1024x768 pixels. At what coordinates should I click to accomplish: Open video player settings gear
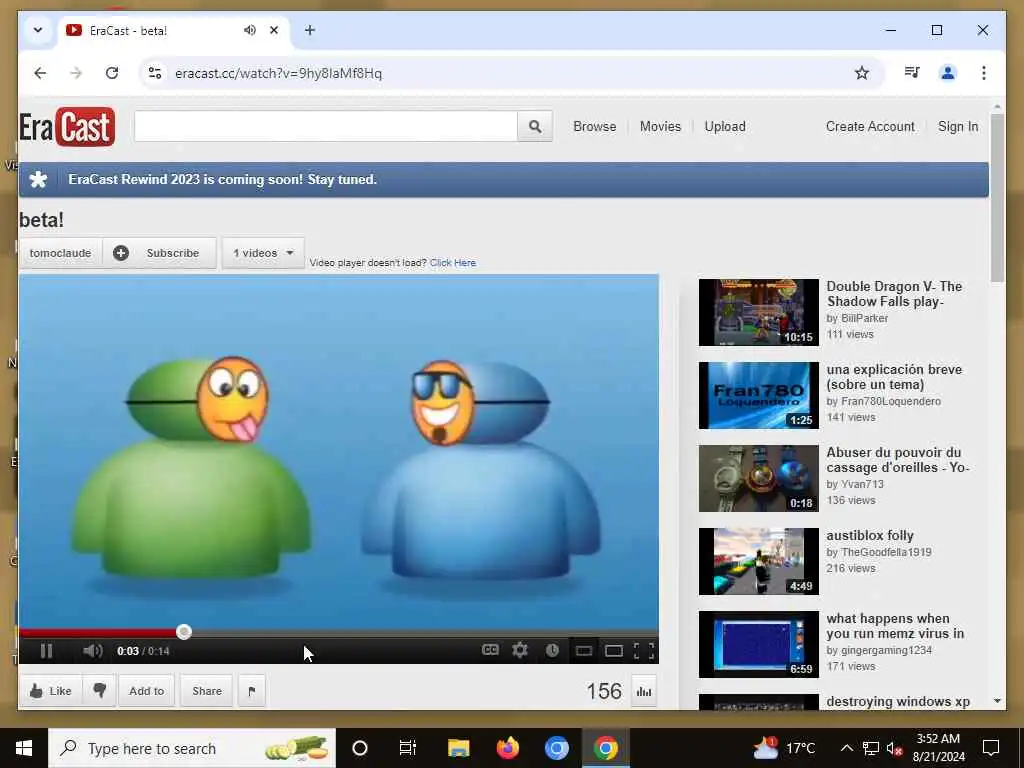point(520,650)
